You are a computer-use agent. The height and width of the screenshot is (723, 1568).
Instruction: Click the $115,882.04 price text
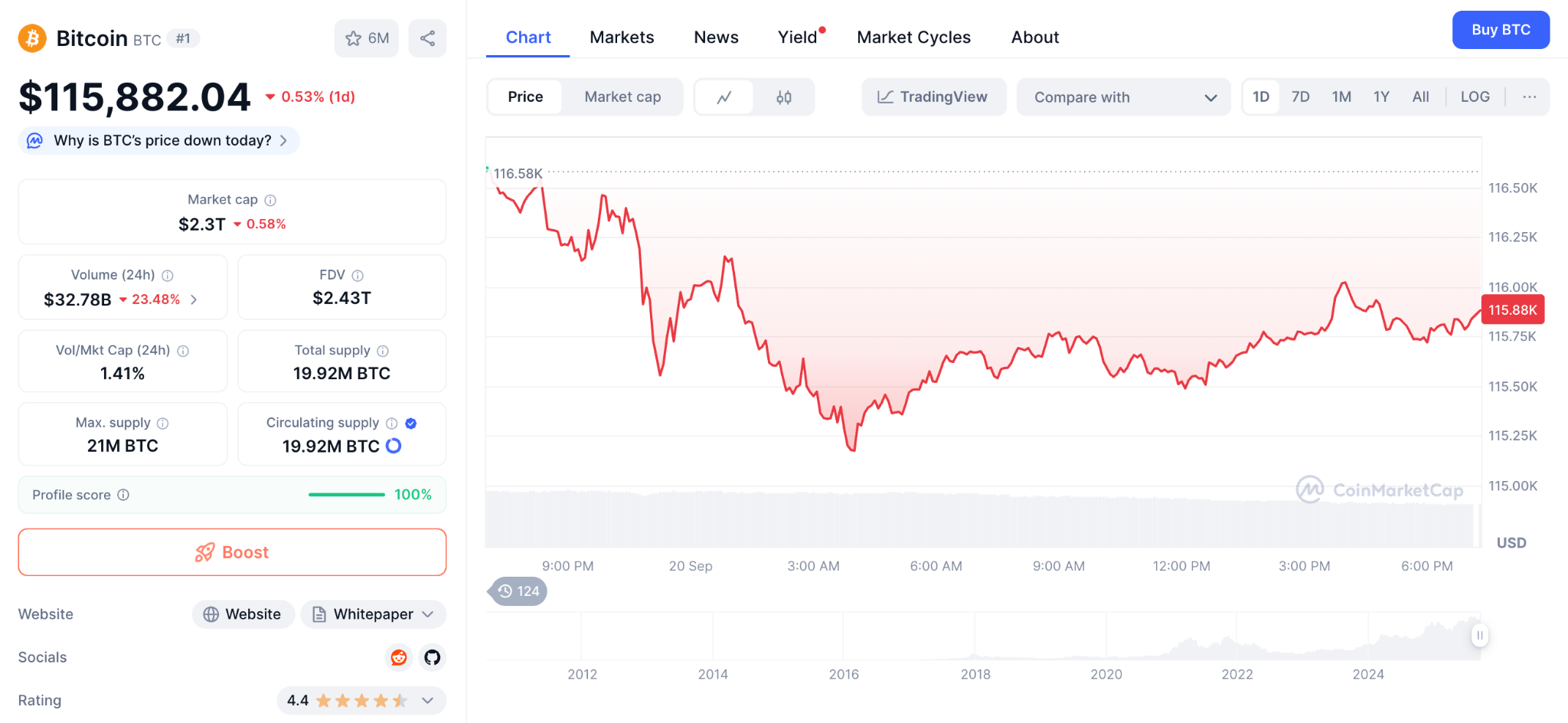pos(135,97)
